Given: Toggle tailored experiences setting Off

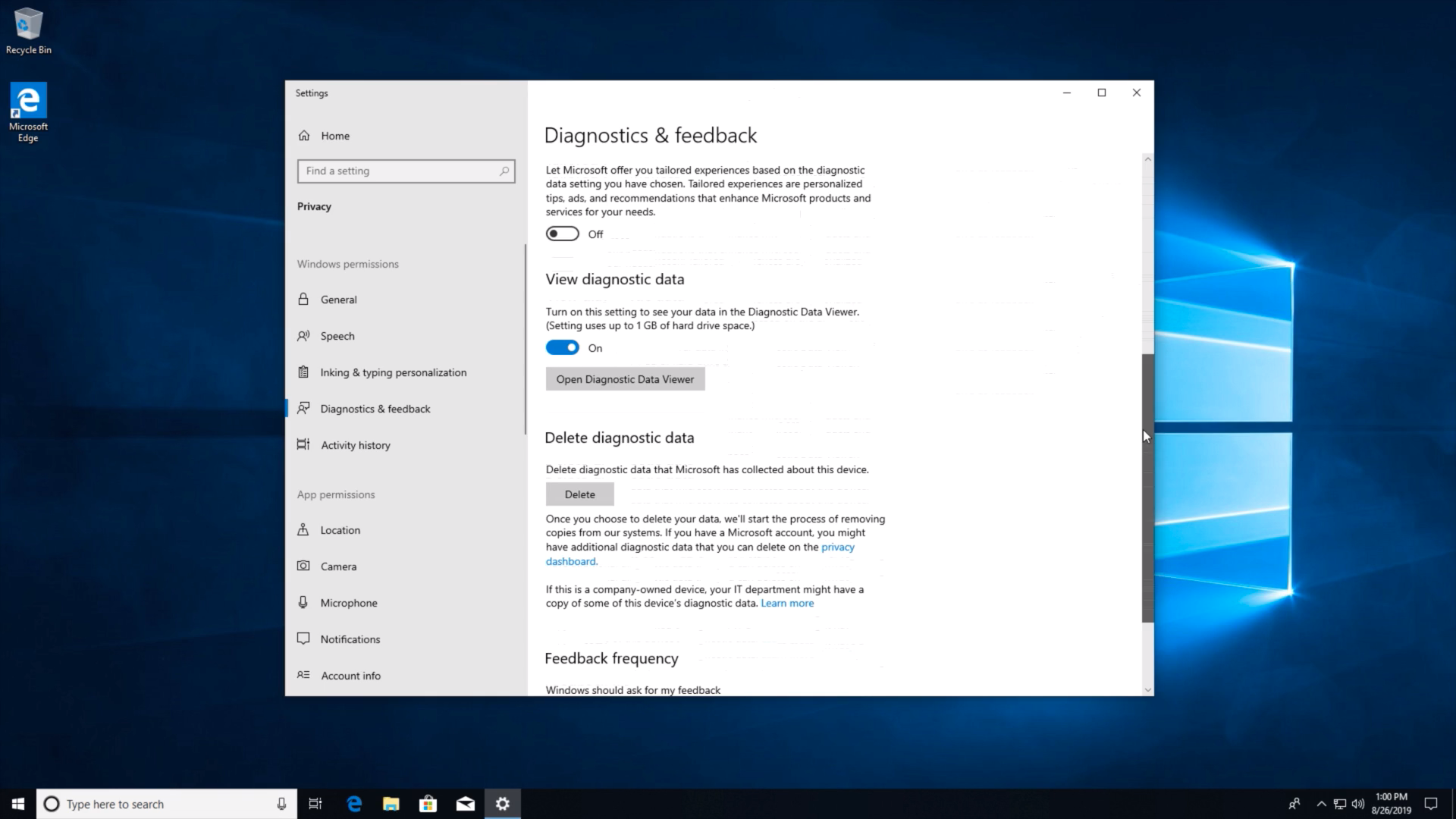Looking at the screenshot, I should 562,233.
